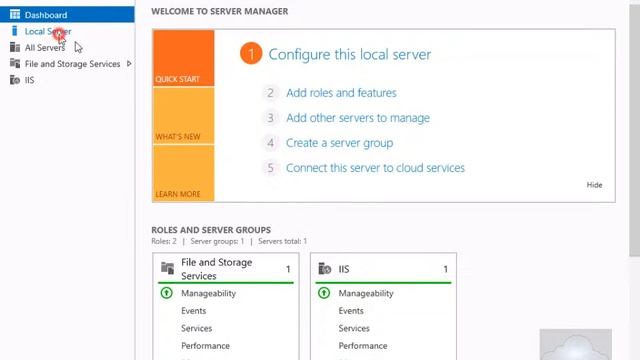This screenshot has width=640, height=360.
Task: Click step number 2 circle
Action: click(x=270, y=93)
